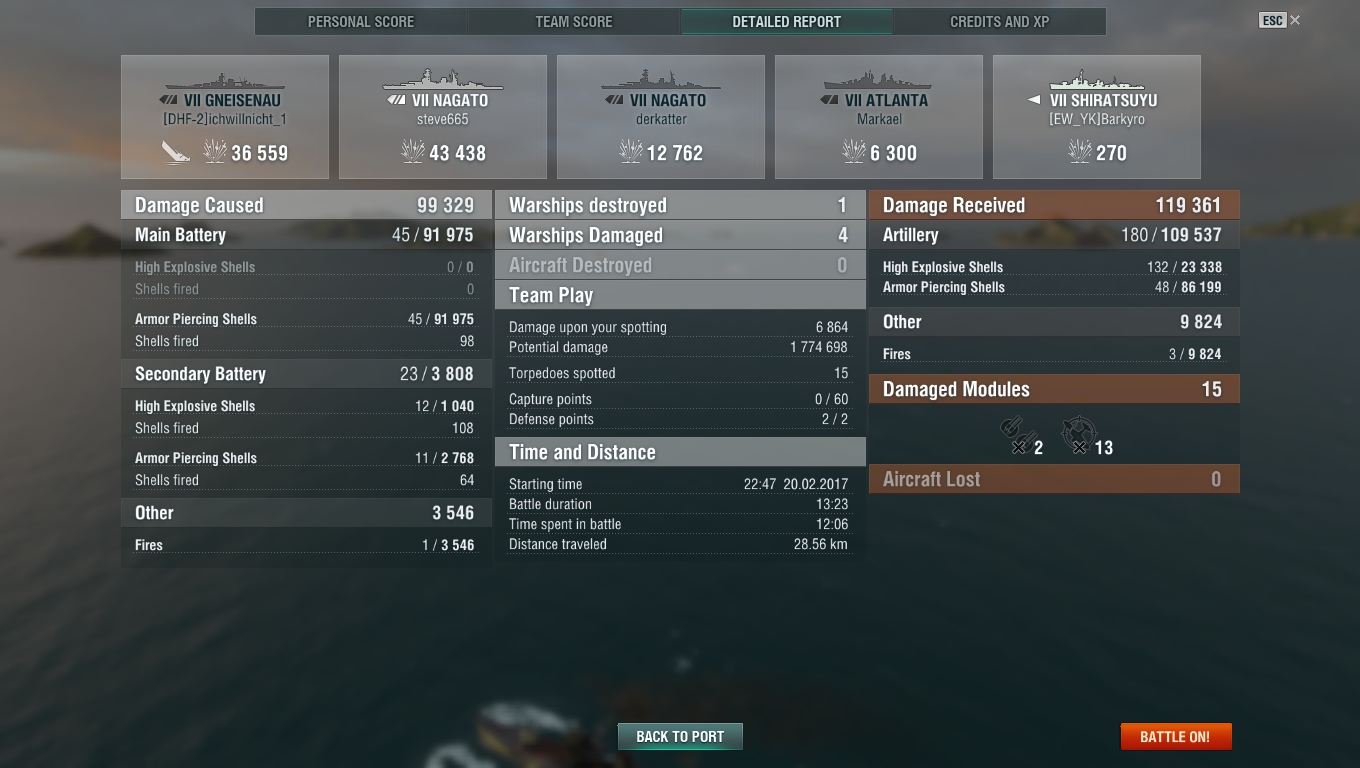Viewport: 1360px width, 768px height.
Task: Click damage burst icon beside 6 300
Action: coord(854,152)
